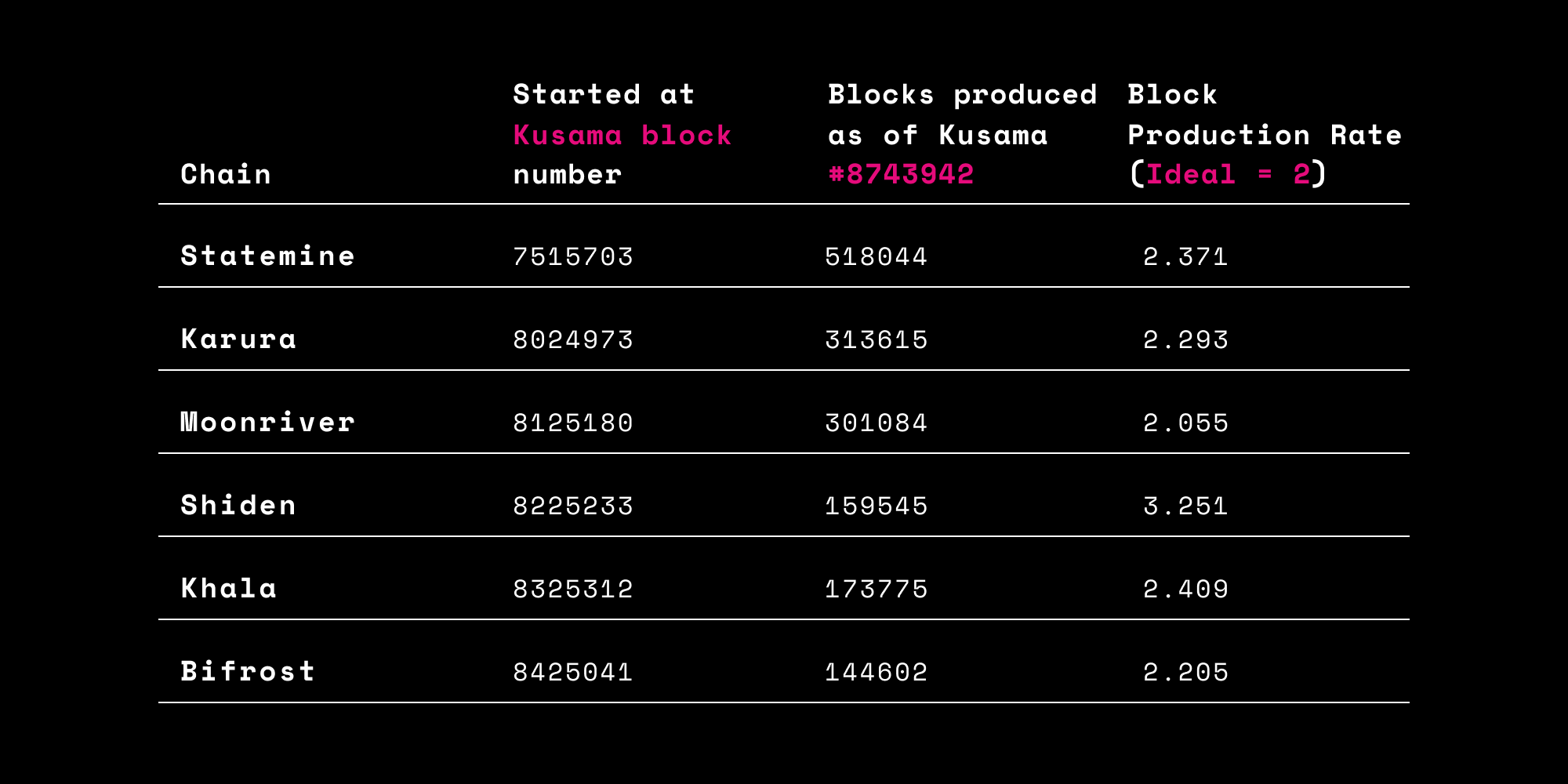1568x784 pixels.
Task: Select Statemine's production rate 2.371
Action: tap(1185, 257)
